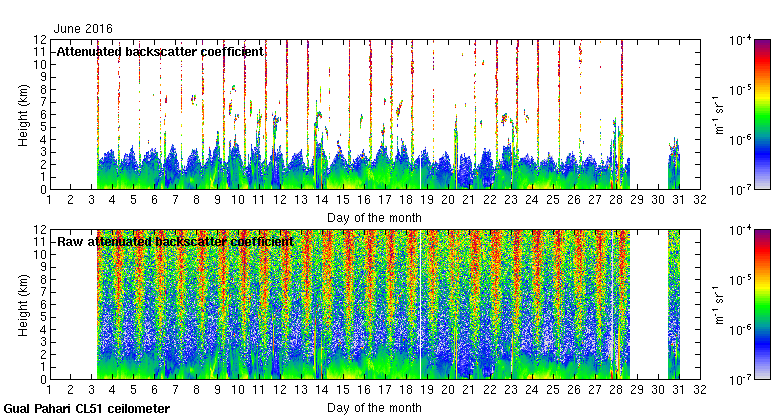Image resolution: width=780 pixels, height=420 pixels.
Task: Click the 12 km tick on top plot
Action: point(37,40)
